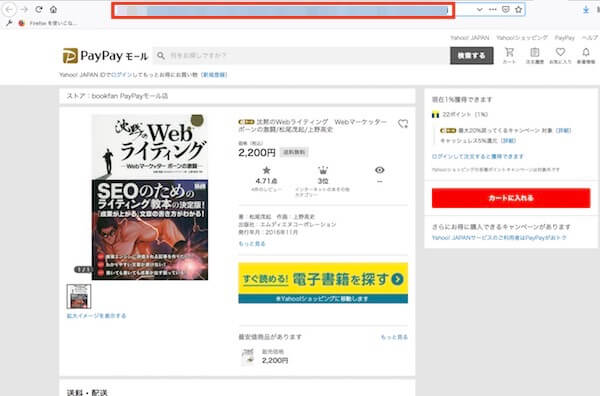Select the small cover thumbnail
Viewport: 600px width, 396px height.
[x=79, y=296]
